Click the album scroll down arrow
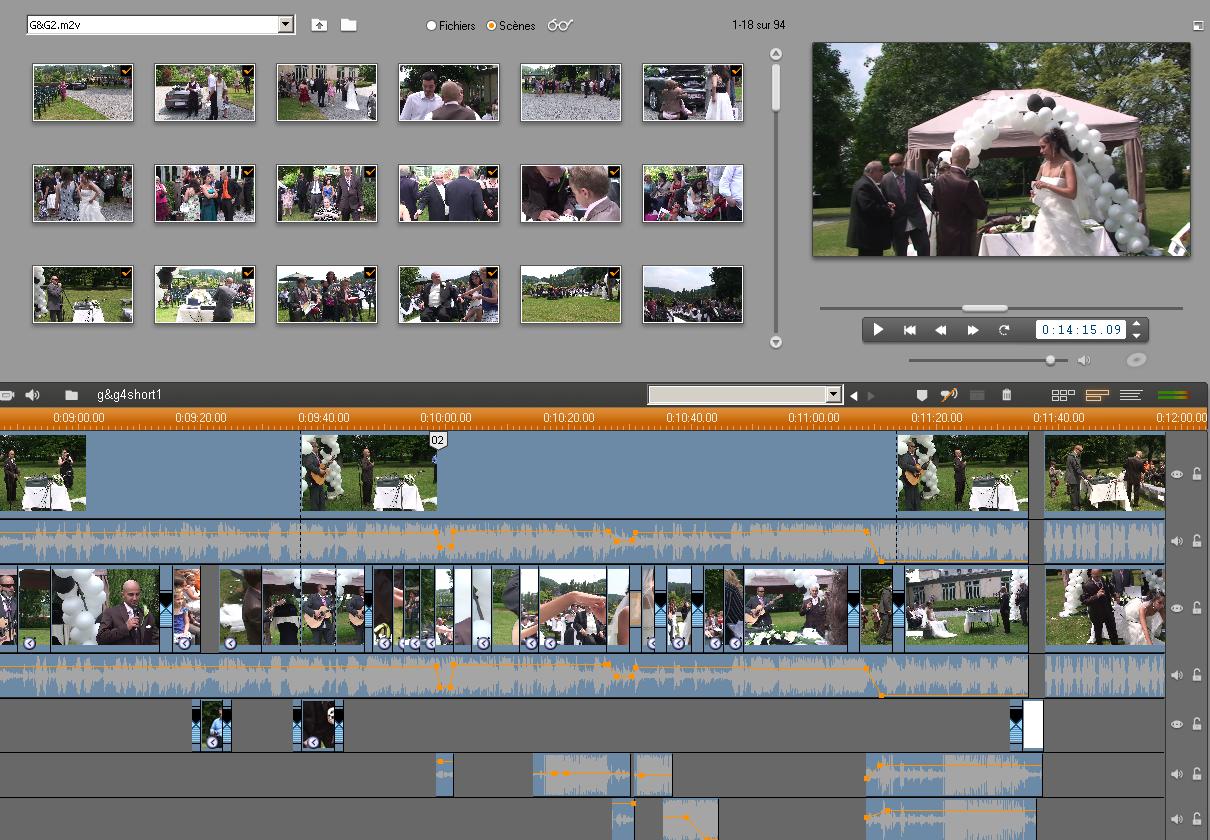This screenshot has width=1210, height=840. tap(776, 342)
